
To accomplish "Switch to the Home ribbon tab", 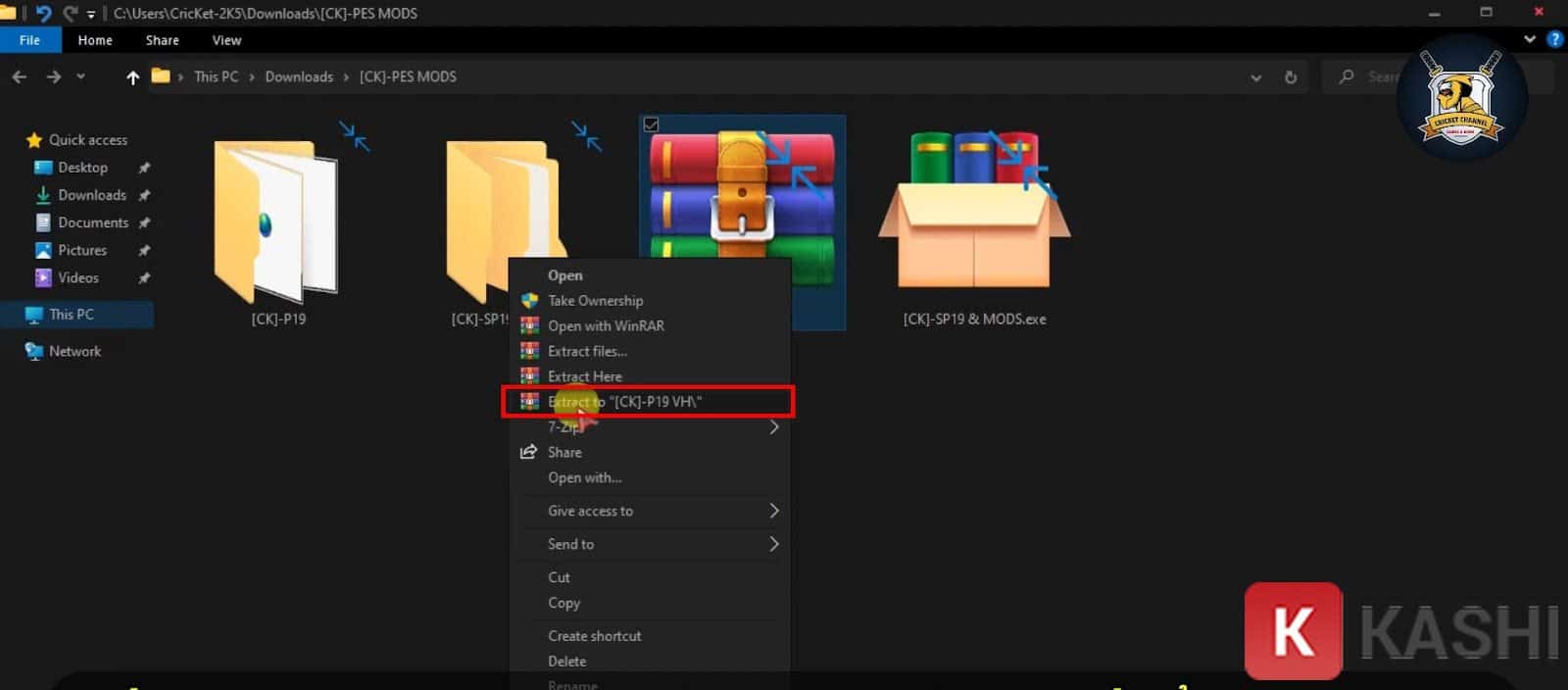I will pos(95,40).
